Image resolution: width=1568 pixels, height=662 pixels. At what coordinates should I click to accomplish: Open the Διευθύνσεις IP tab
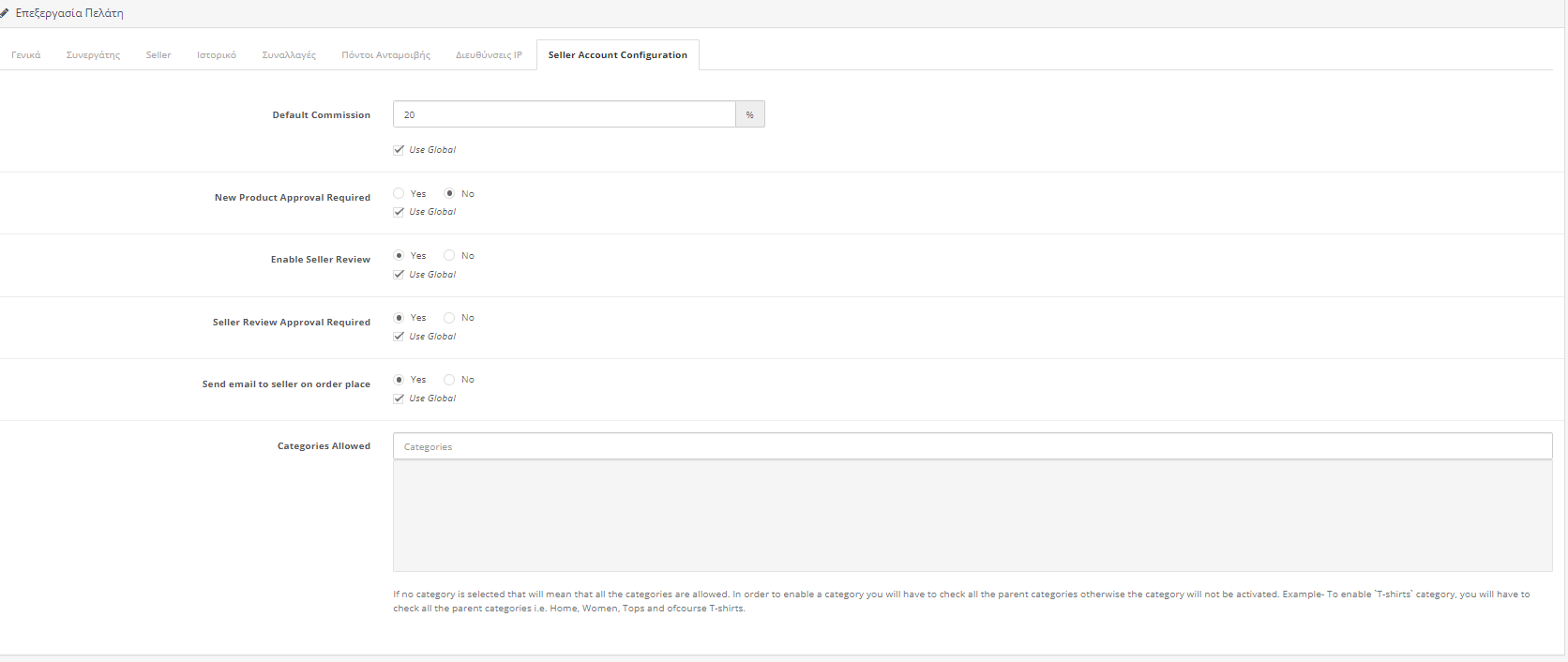tap(490, 55)
